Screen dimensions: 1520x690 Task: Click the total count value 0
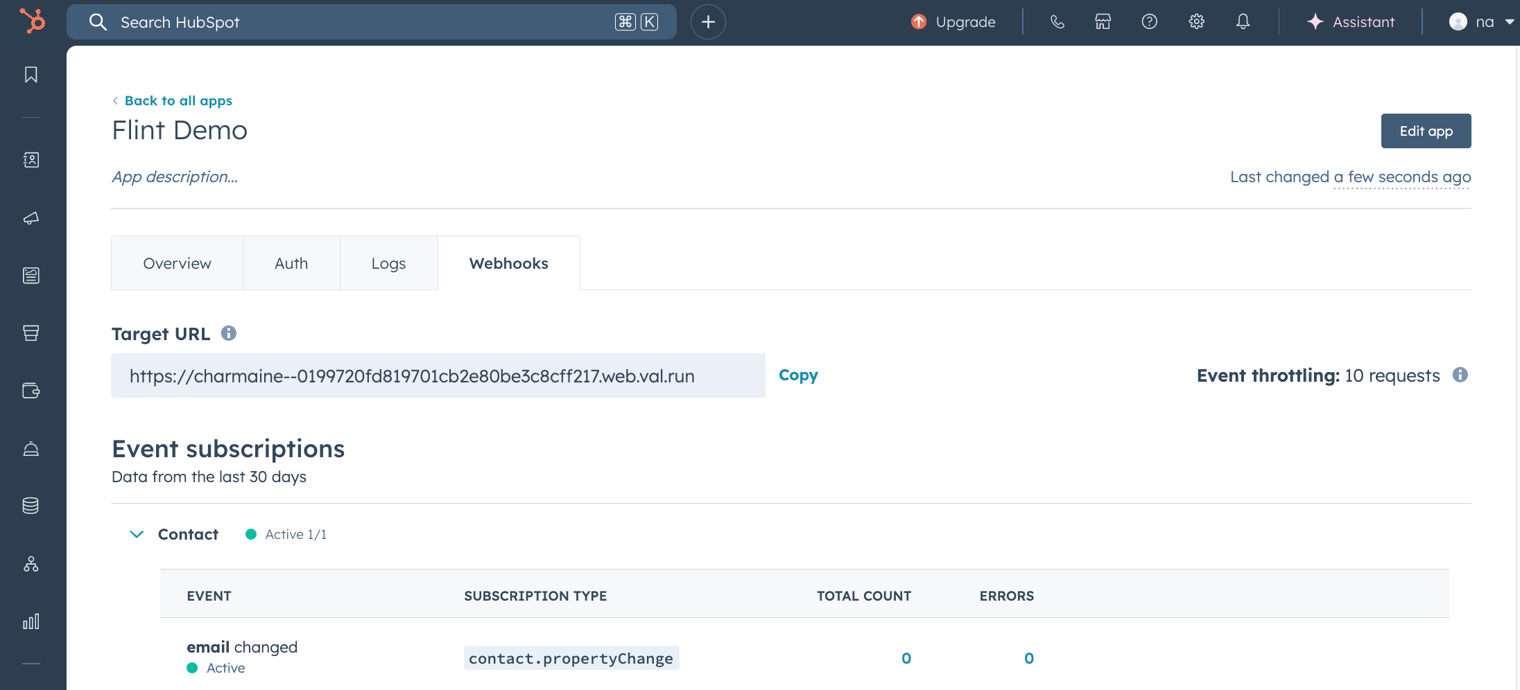coord(906,658)
